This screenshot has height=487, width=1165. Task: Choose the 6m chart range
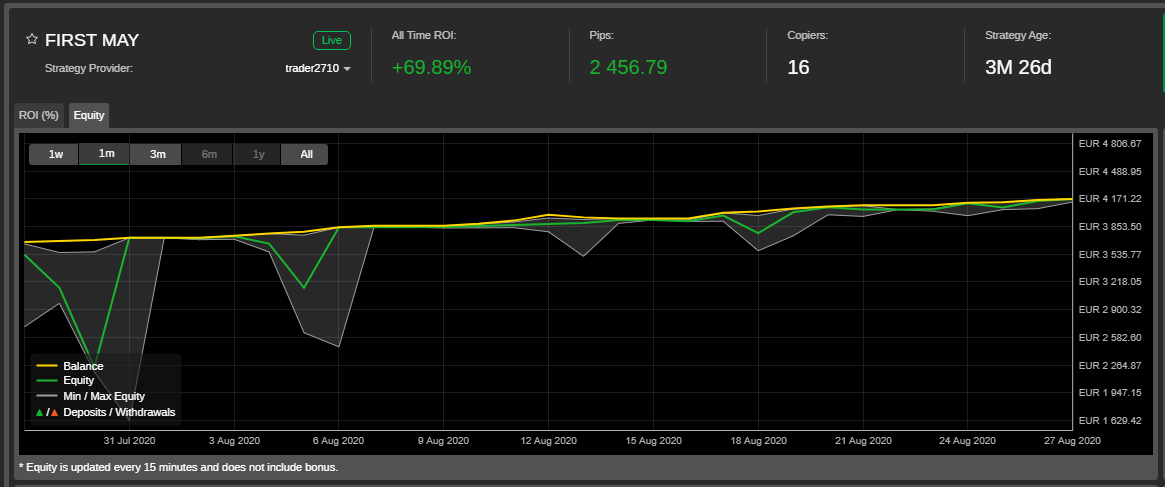tap(209, 155)
